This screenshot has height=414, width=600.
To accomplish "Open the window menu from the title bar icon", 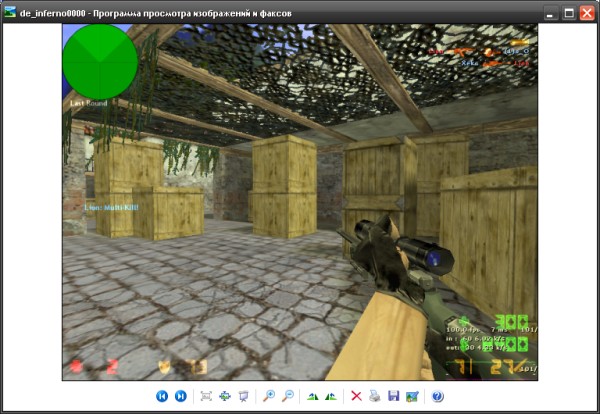I will pos(10,12).
